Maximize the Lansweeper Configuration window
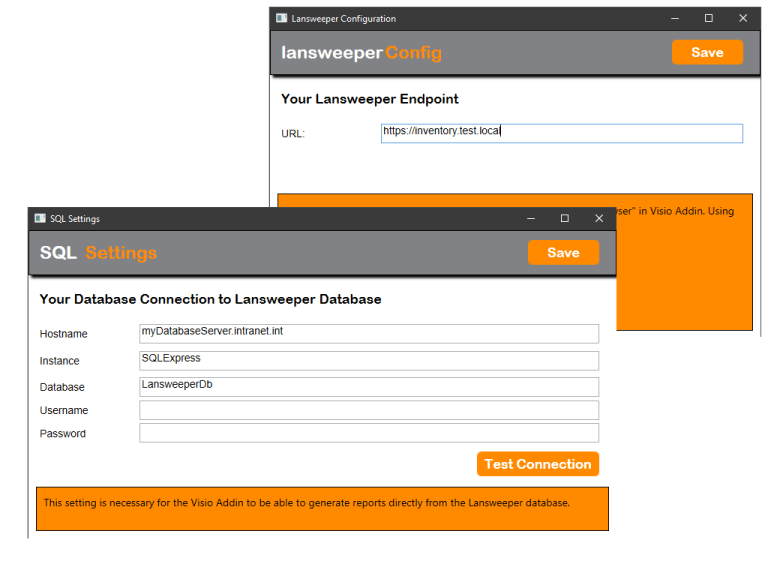 coord(709,18)
